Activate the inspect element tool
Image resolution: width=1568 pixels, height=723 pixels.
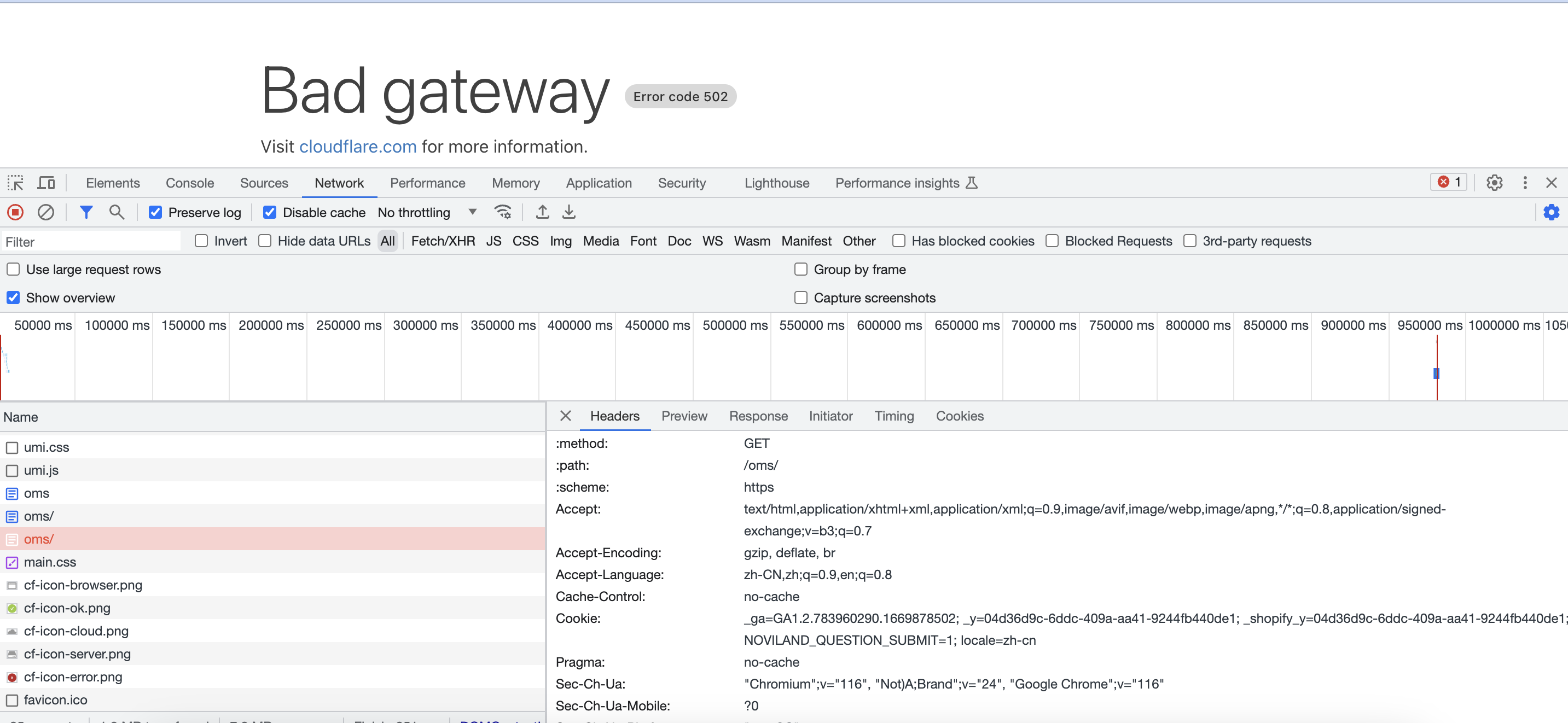(15, 183)
